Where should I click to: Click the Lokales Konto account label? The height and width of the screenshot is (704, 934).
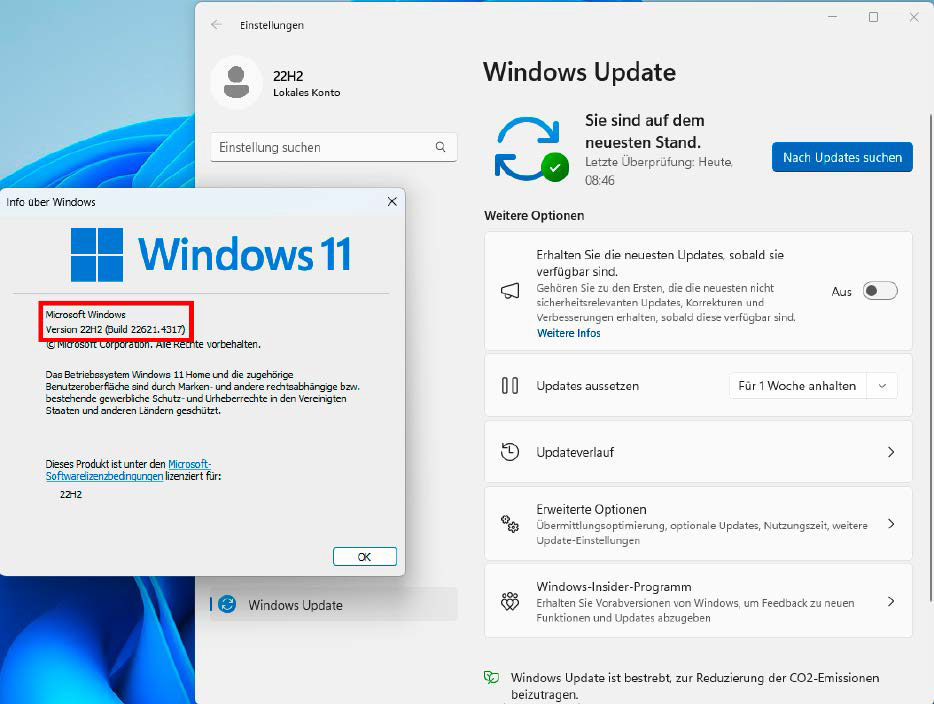[x=307, y=92]
